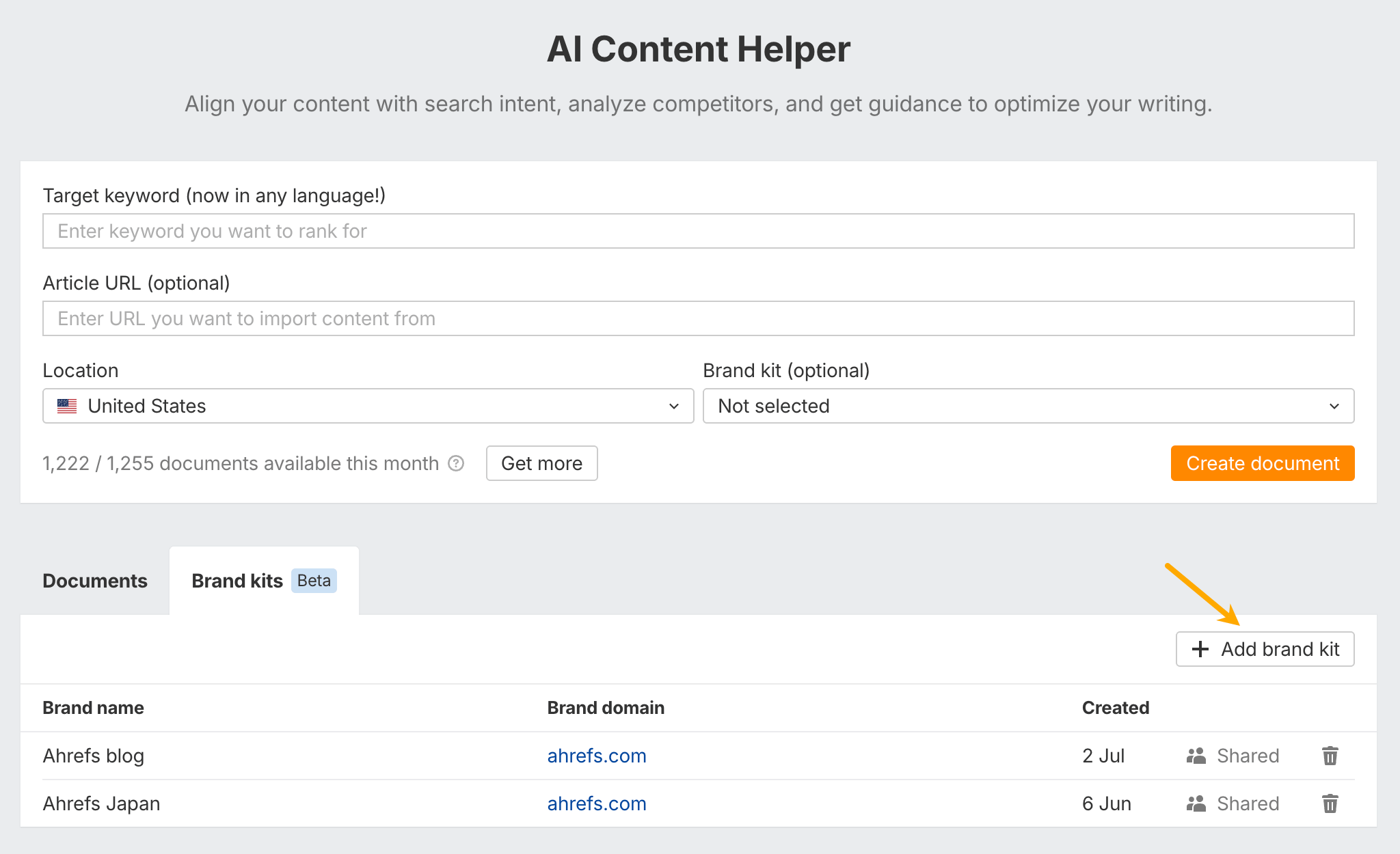Click the United States flag icon

(x=67, y=406)
